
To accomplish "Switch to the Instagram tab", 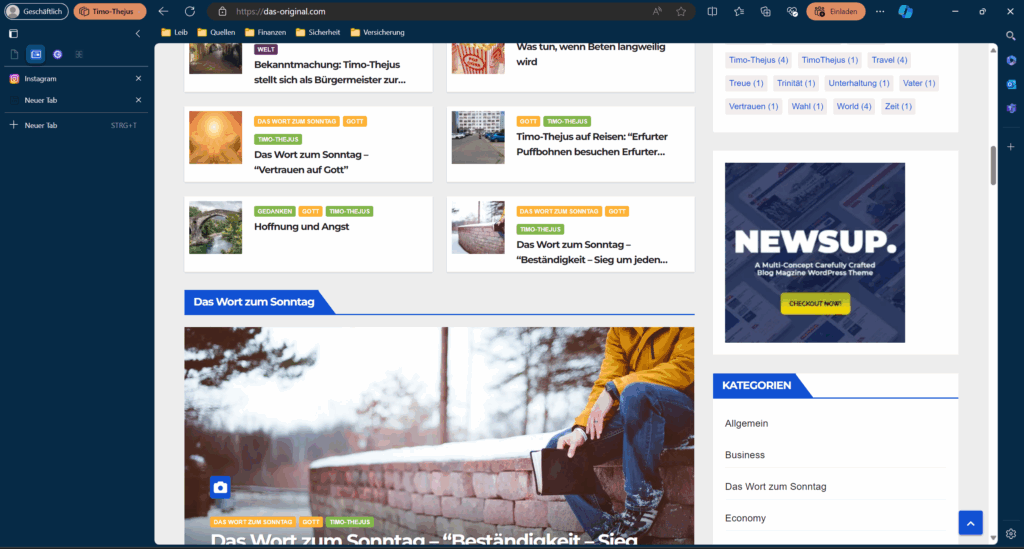I will click(x=75, y=78).
